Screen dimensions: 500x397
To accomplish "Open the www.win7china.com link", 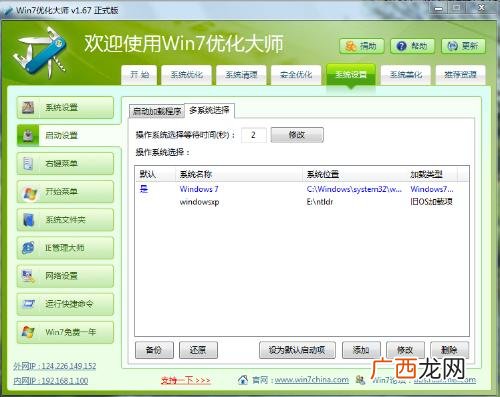I will point(312,380).
